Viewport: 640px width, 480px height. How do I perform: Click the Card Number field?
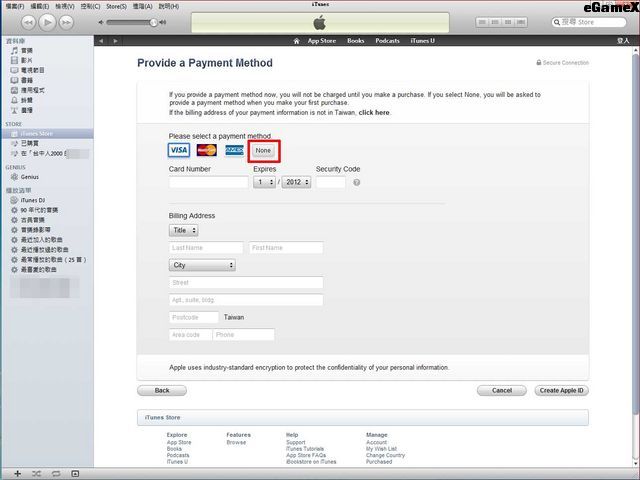point(208,182)
